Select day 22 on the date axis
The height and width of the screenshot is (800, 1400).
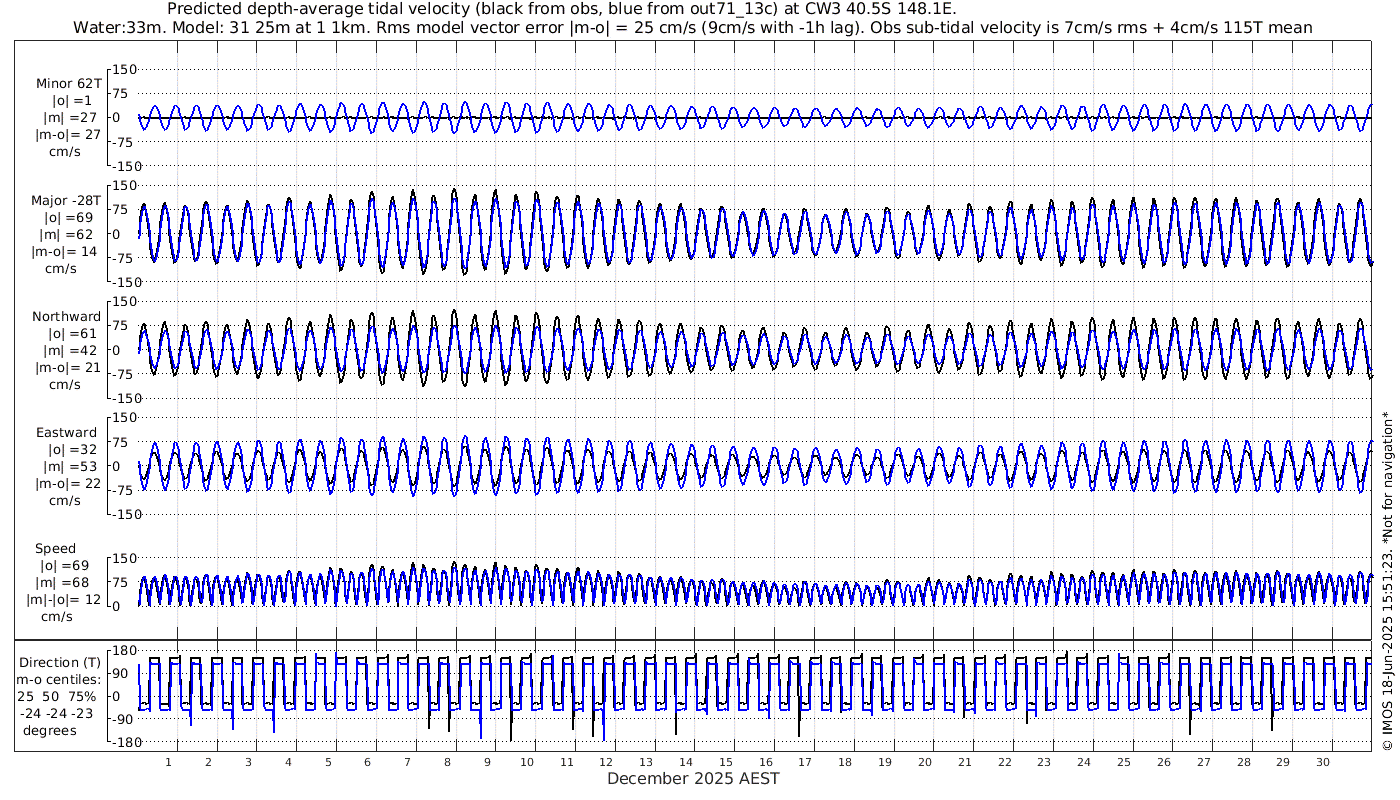1004,762
